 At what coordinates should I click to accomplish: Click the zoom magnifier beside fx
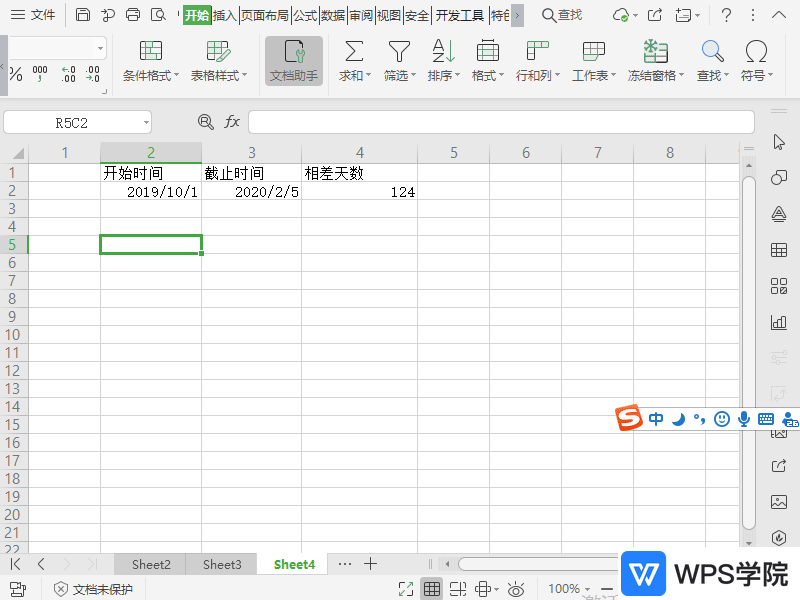[206, 121]
